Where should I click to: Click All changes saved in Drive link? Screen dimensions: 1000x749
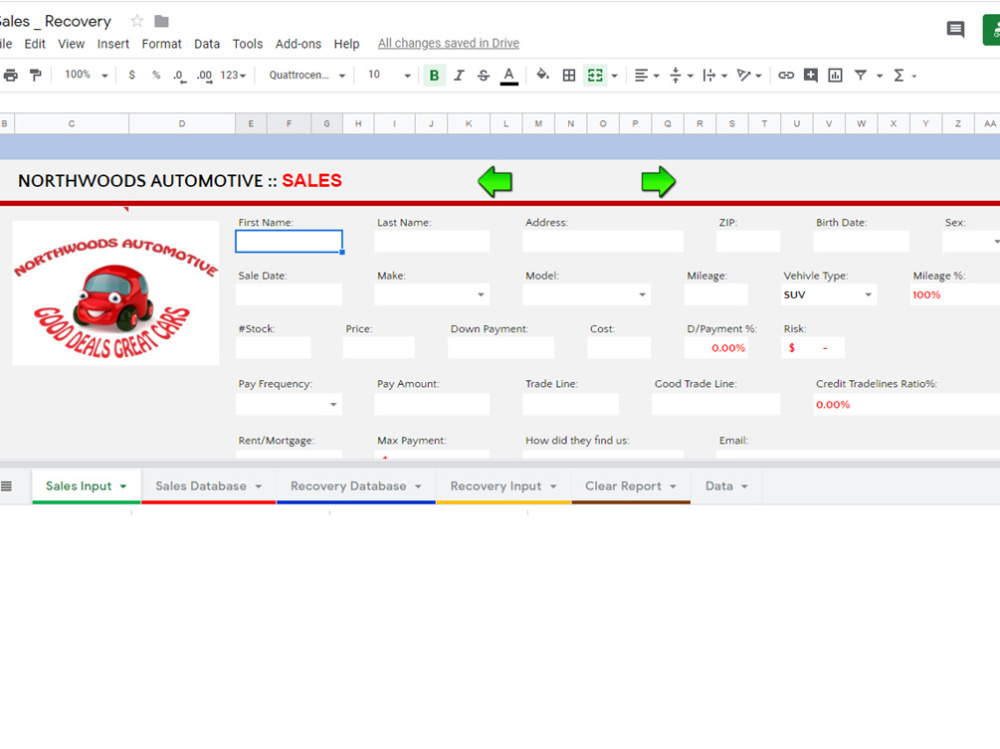tap(448, 43)
